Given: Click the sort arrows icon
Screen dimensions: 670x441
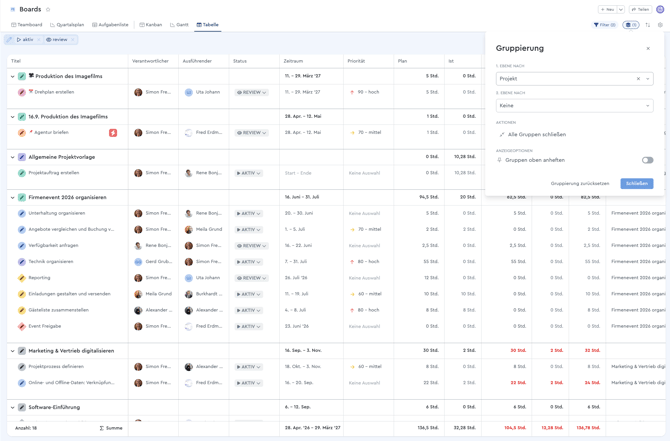Looking at the screenshot, I should click(x=648, y=25).
